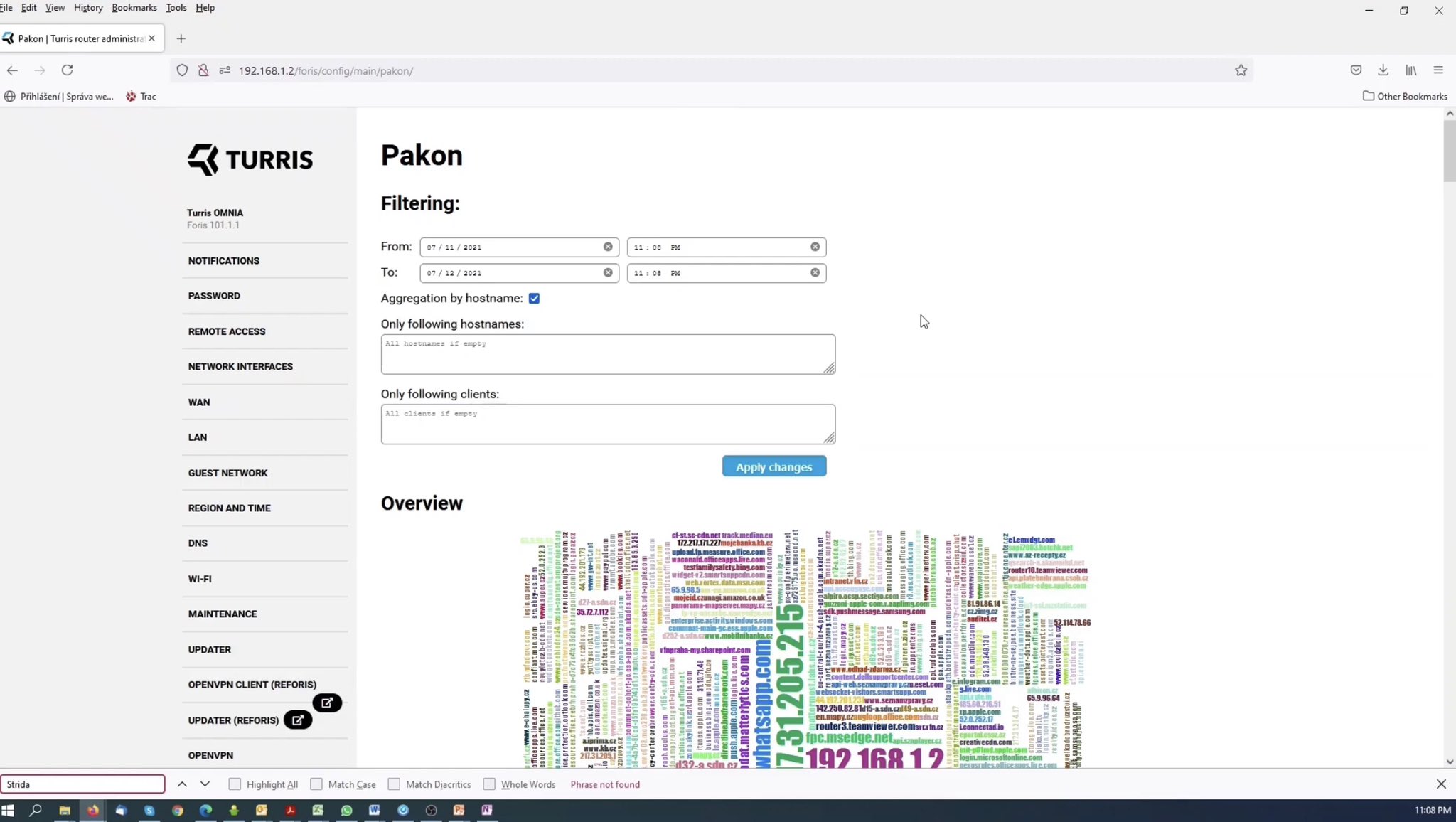
Task: Go to the next find result arrow
Action: [x=205, y=784]
